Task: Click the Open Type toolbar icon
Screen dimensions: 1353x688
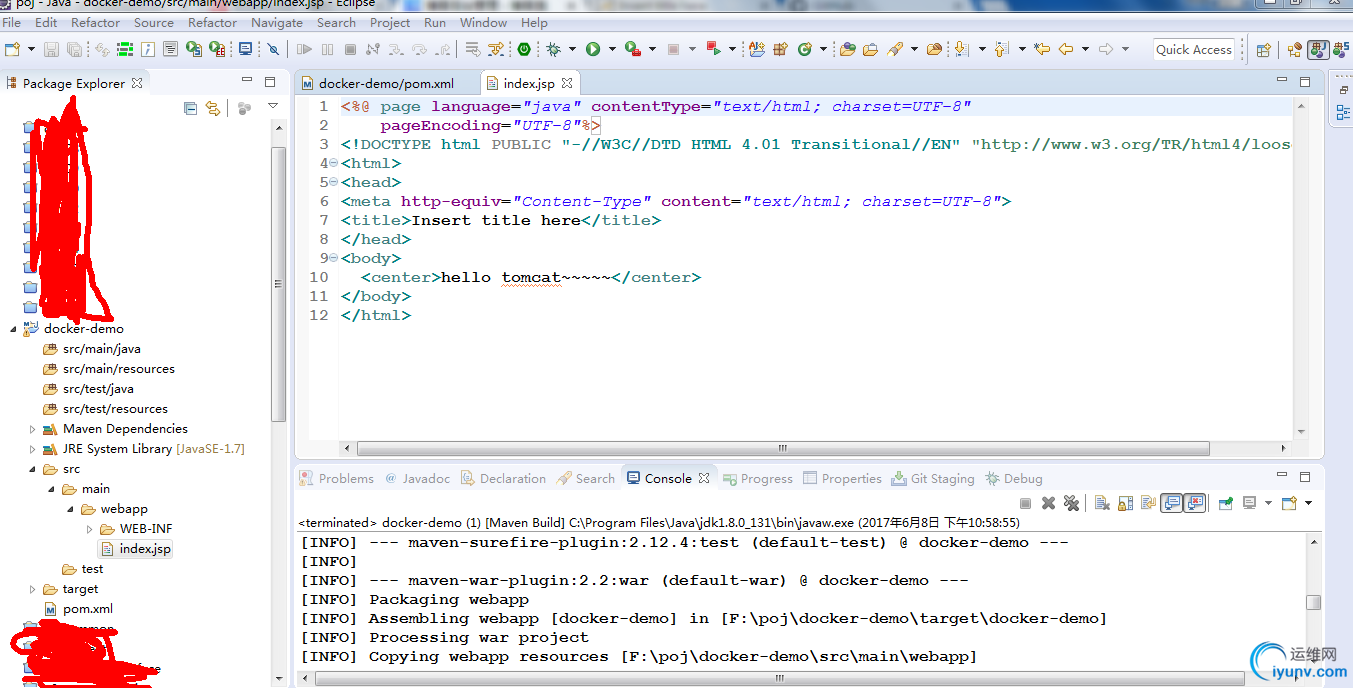Action: pyautogui.click(x=848, y=49)
